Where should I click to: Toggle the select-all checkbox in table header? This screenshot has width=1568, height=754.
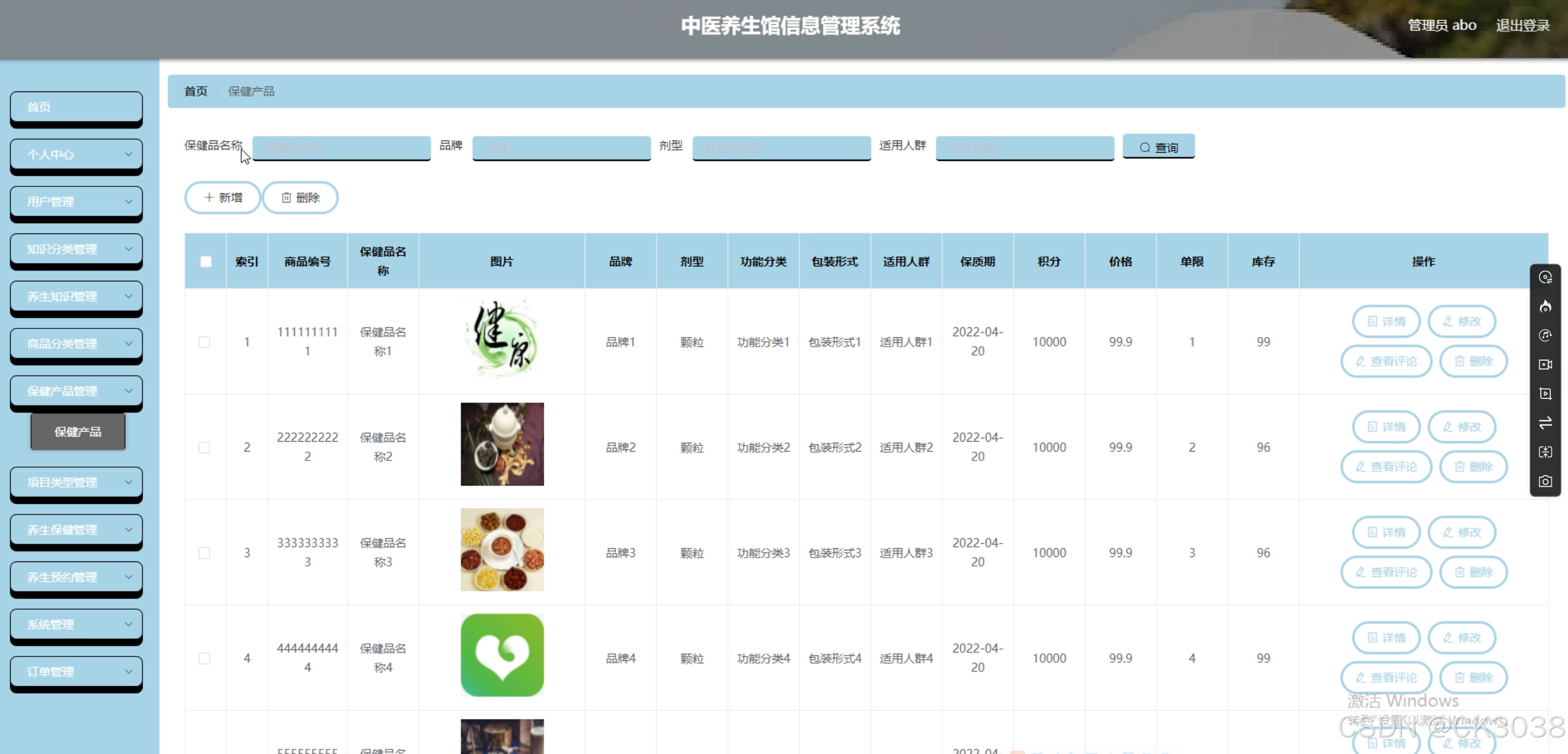click(x=206, y=262)
